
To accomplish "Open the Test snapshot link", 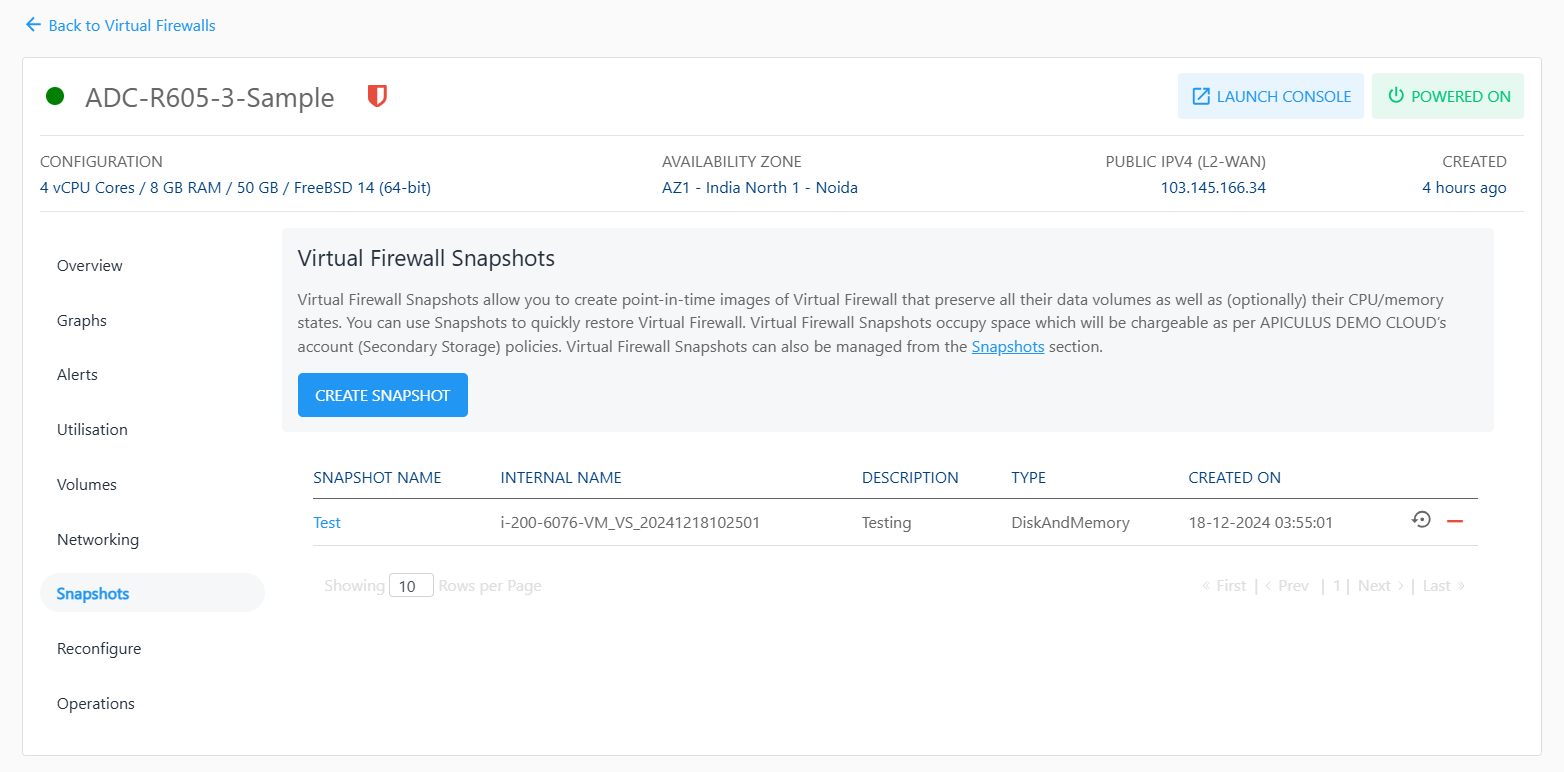I will [327, 522].
